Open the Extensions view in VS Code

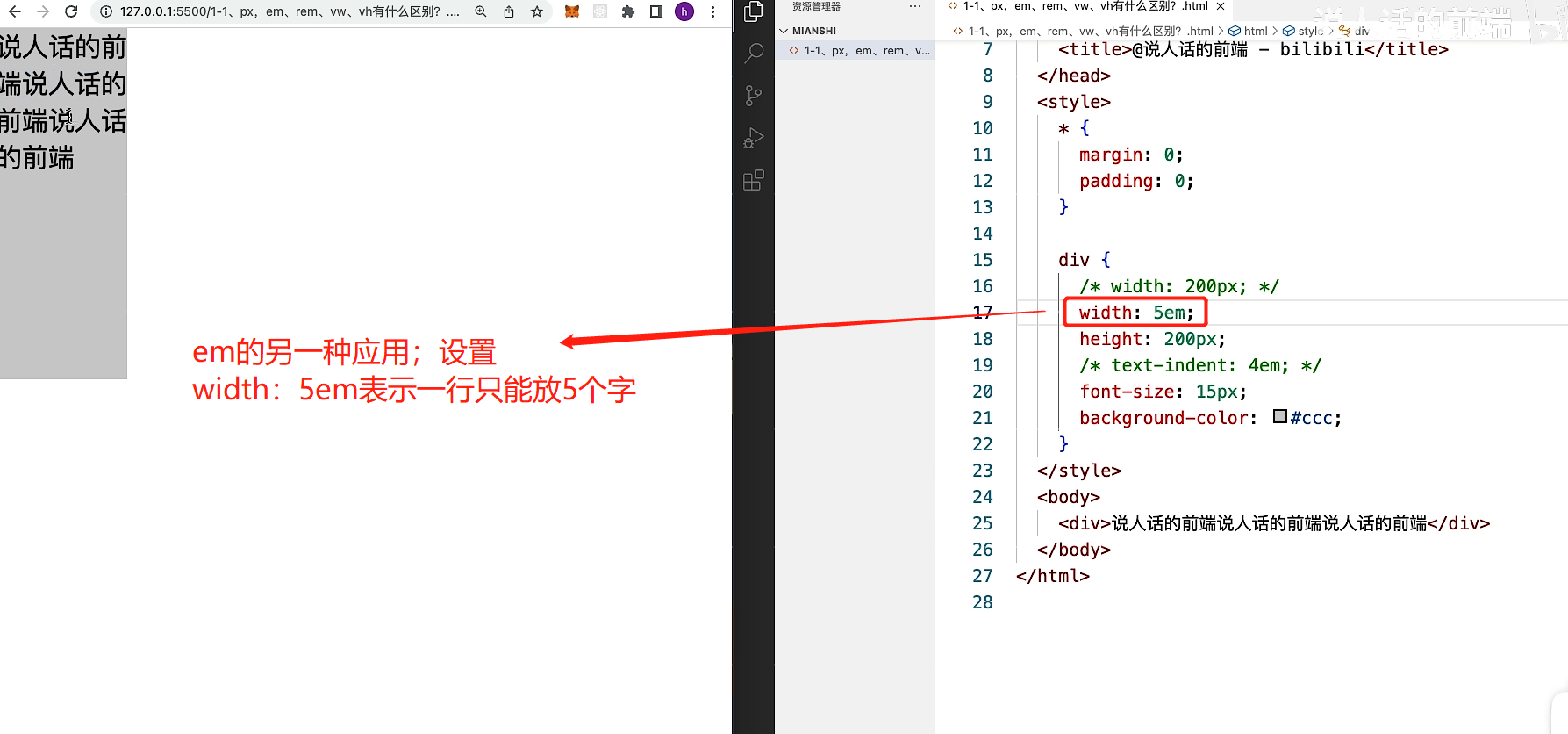(x=754, y=180)
